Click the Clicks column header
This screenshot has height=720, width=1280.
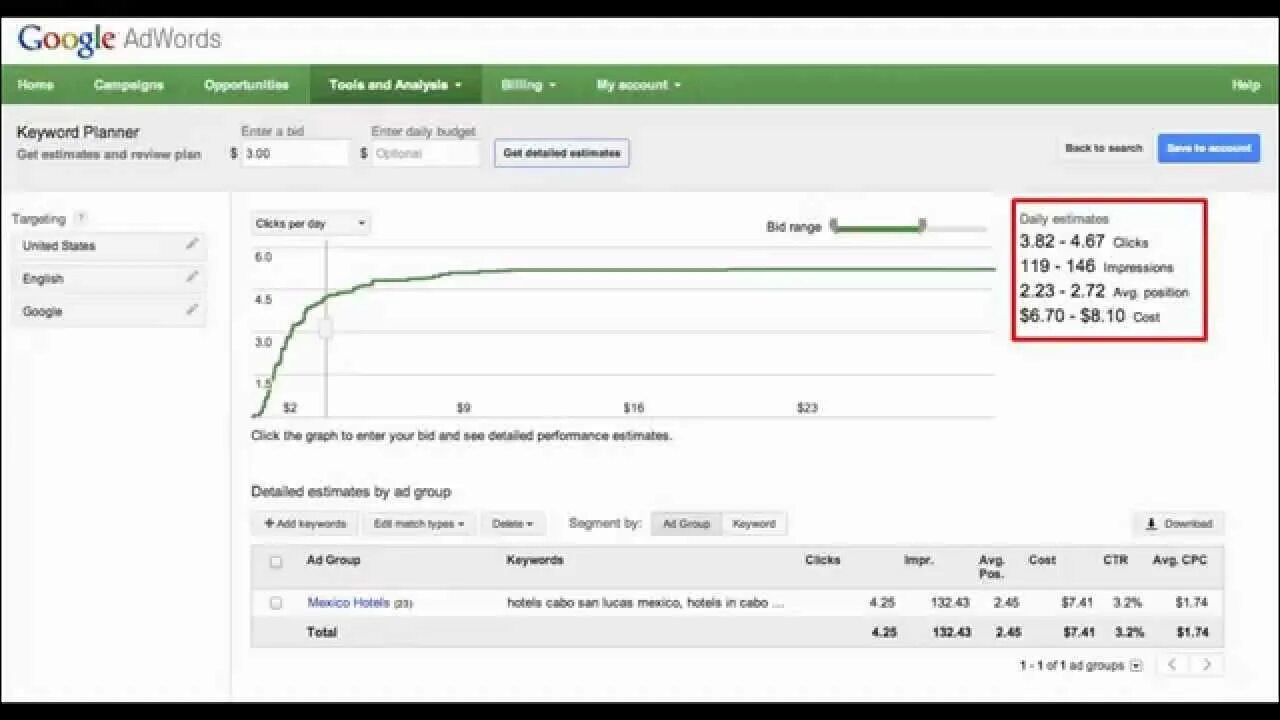point(822,560)
